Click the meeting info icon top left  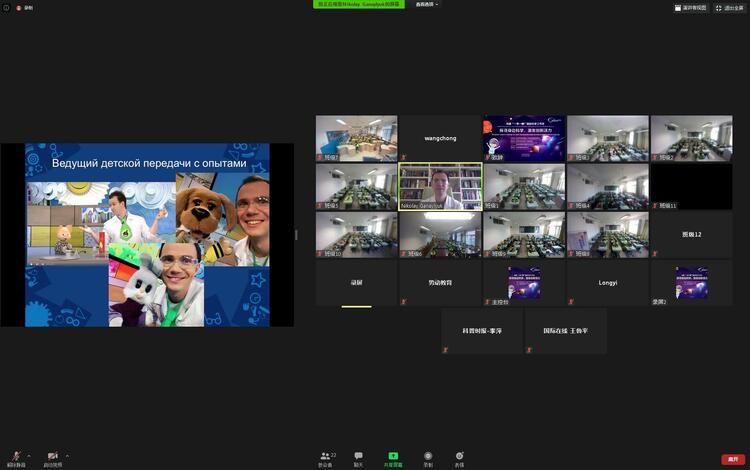pos(6,7)
